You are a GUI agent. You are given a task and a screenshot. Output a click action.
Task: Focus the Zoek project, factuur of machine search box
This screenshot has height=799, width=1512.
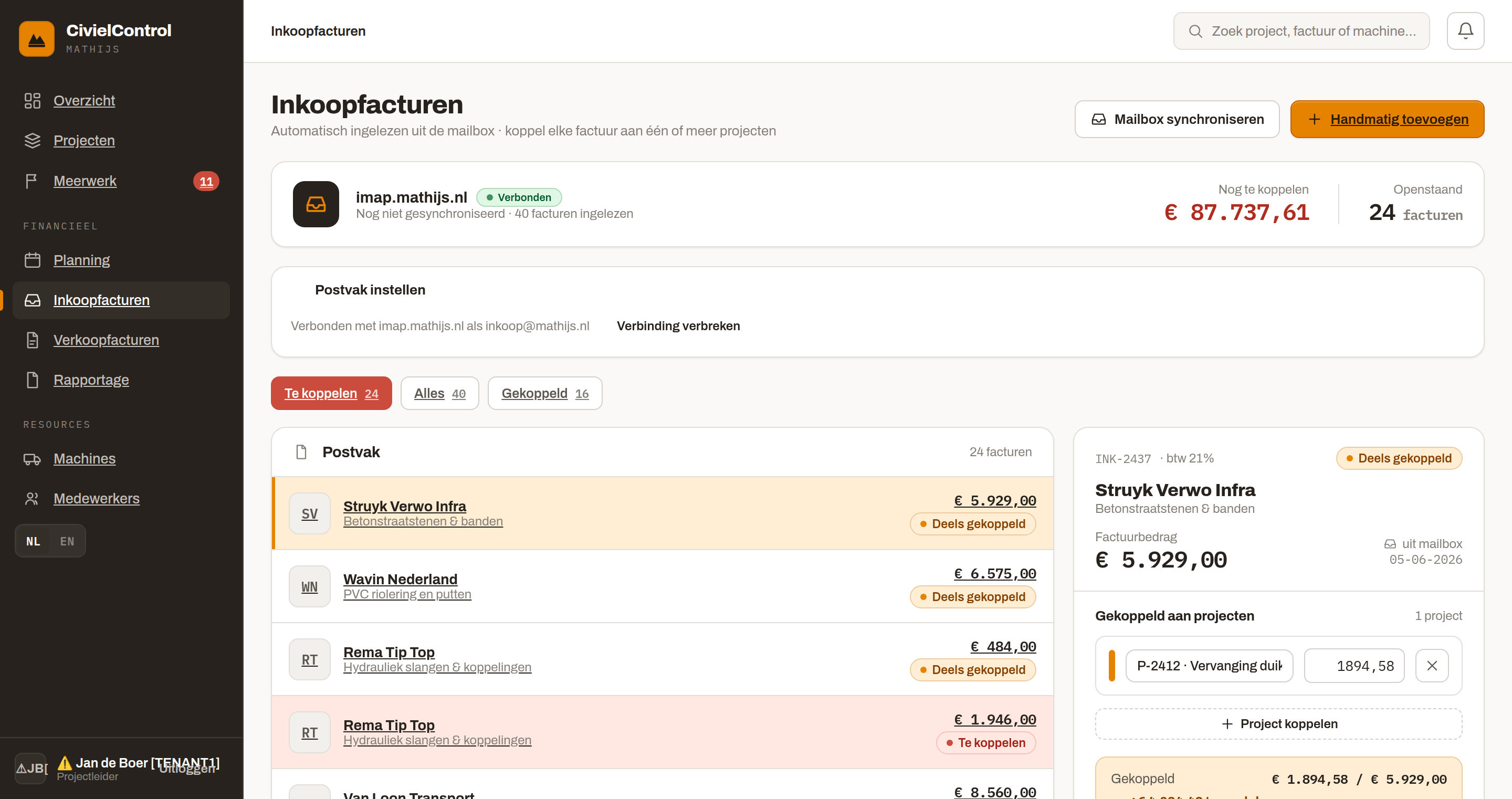point(1301,31)
